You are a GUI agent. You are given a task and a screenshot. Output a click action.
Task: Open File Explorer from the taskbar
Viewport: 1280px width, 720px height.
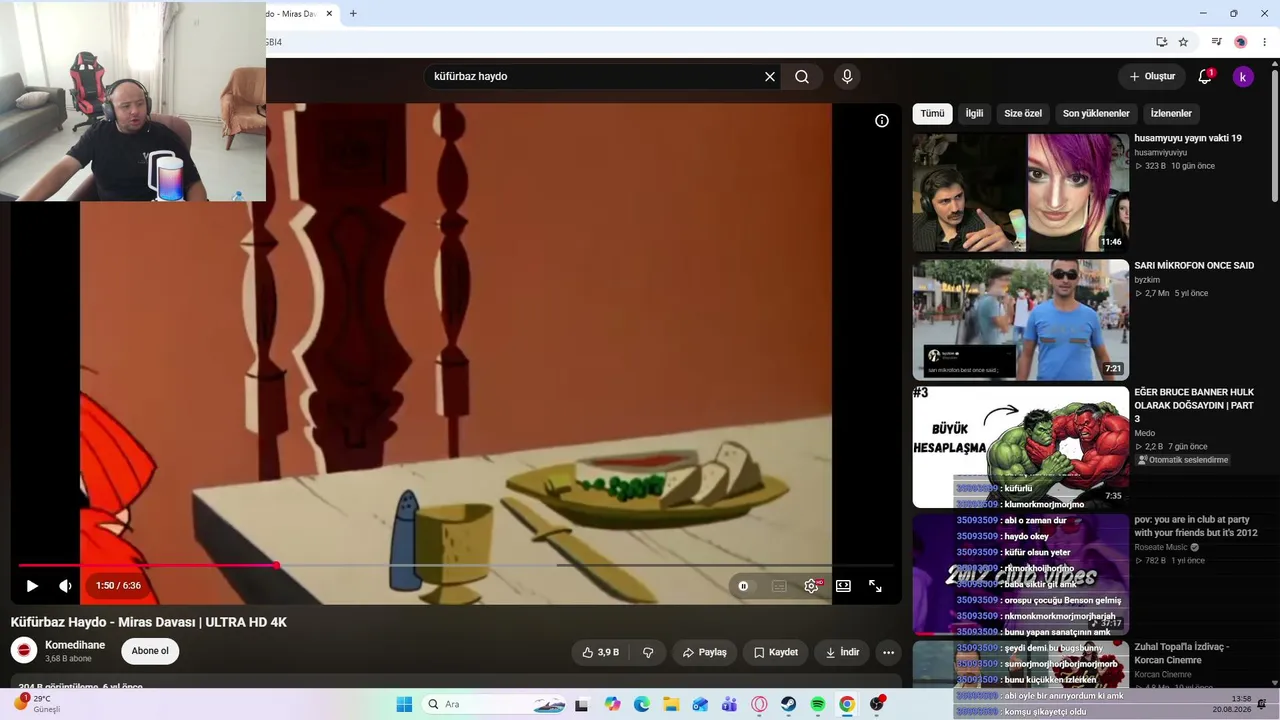tap(671, 704)
